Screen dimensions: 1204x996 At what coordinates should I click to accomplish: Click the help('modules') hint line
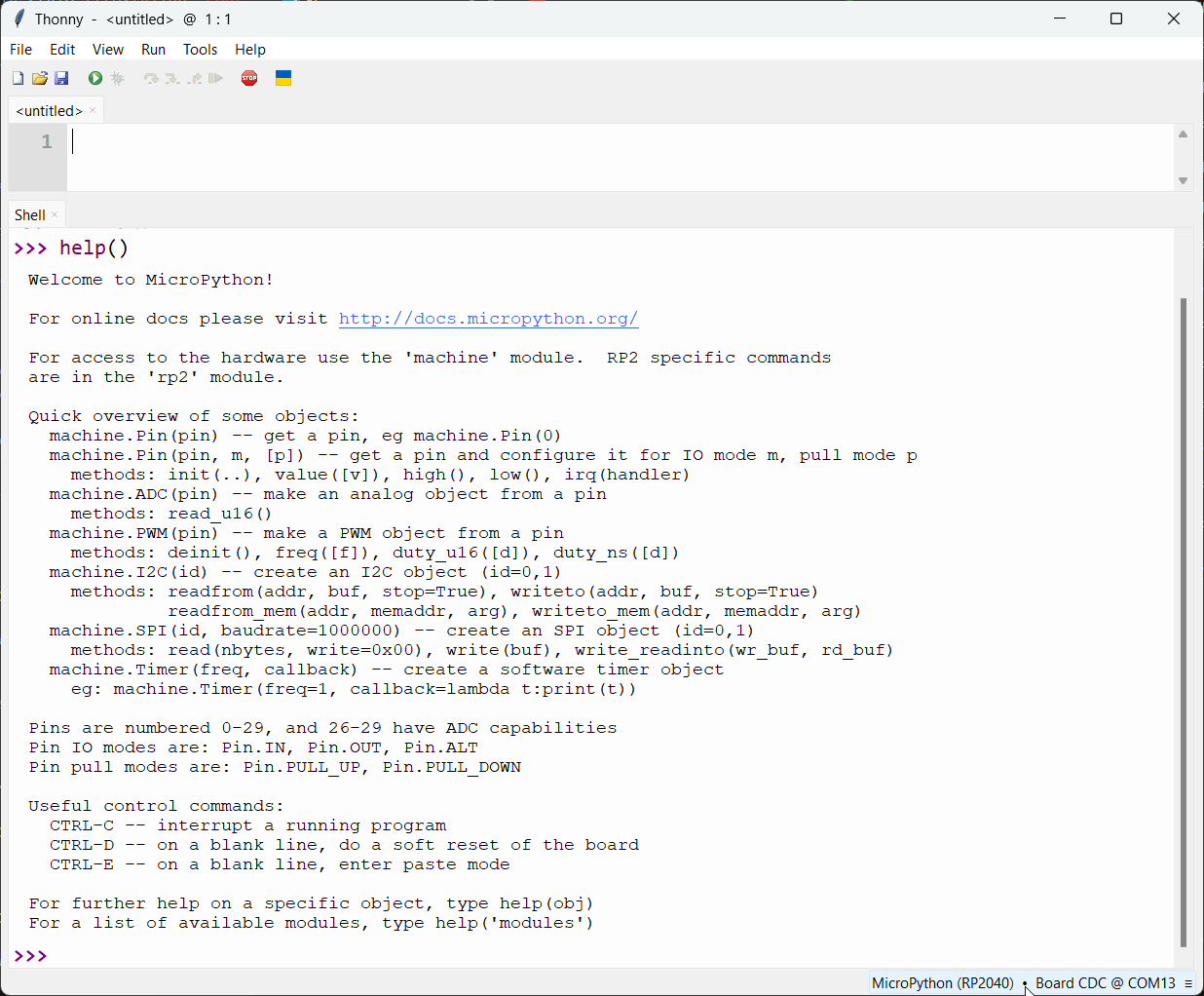coord(311,923)
